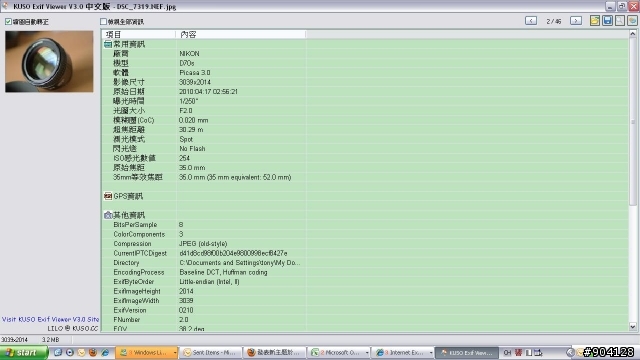Click the red IME icon in language bar
This screenshot has height=360, width=640.
point(518,353)
